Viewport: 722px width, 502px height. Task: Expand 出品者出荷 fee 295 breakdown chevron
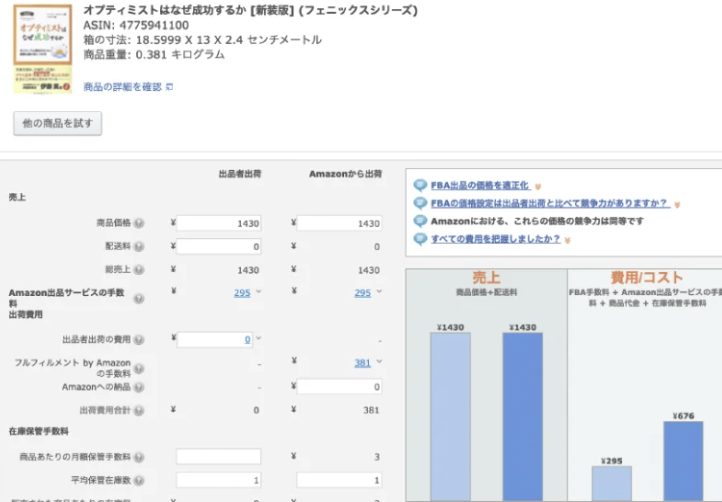[258, 292]
